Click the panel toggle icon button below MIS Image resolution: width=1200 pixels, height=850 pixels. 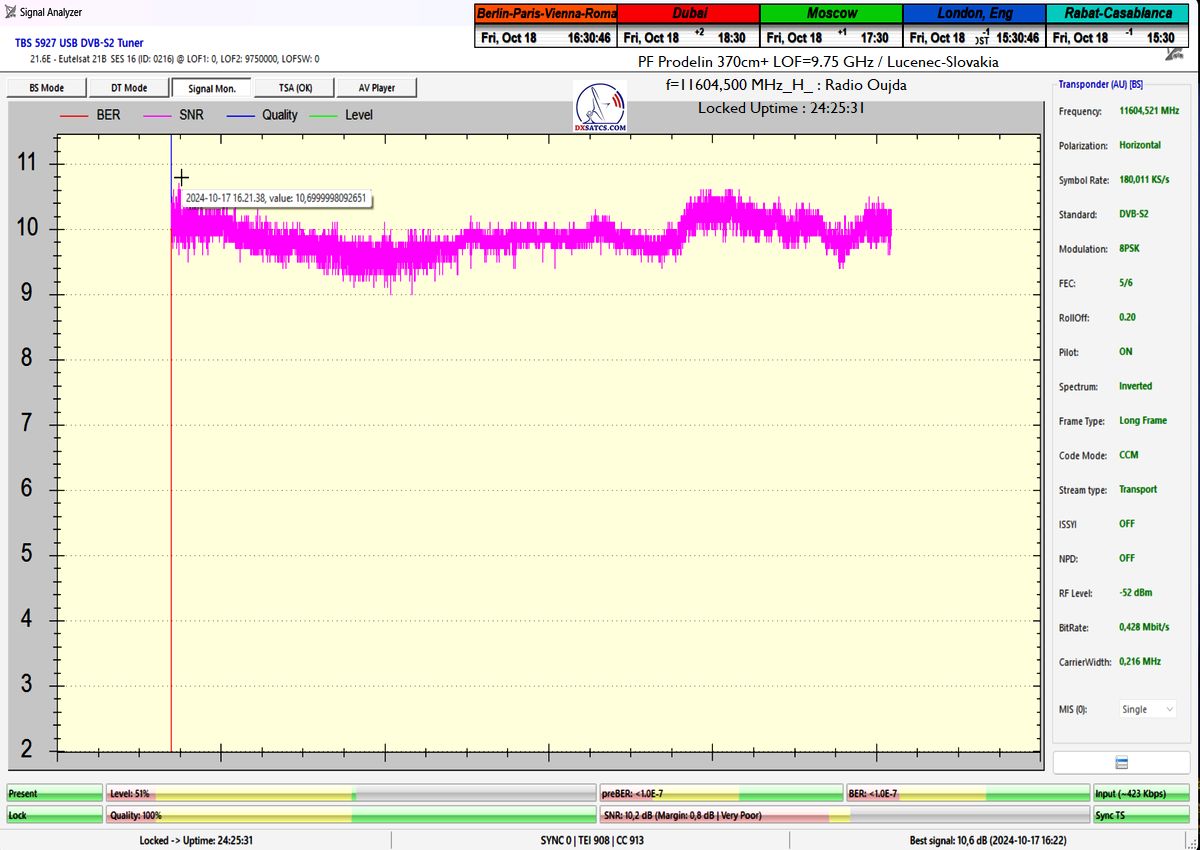(x=1121, y=762)
